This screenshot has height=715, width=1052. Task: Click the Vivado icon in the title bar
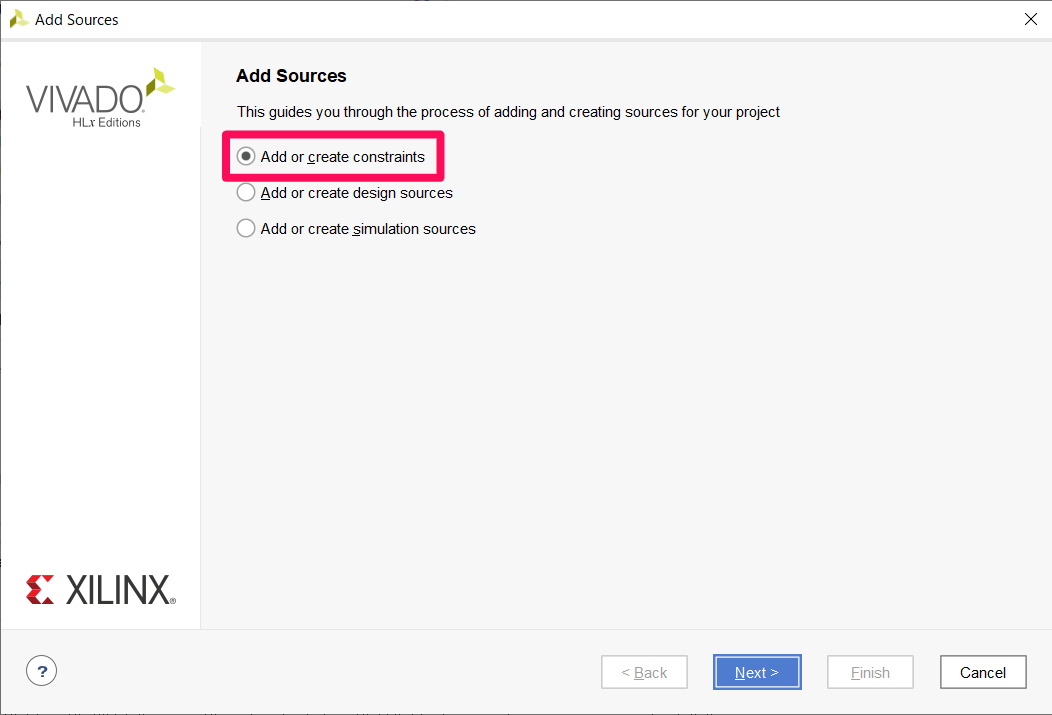point(18,19)
